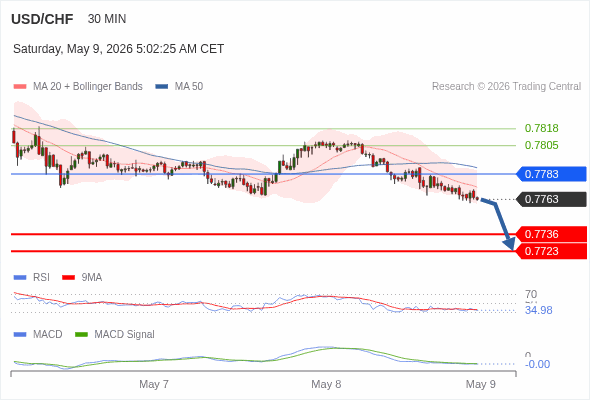The height and width of the screenshot is (400, 590).
Task: Click the MACD legend label
Action: click(x=48, y=334)
